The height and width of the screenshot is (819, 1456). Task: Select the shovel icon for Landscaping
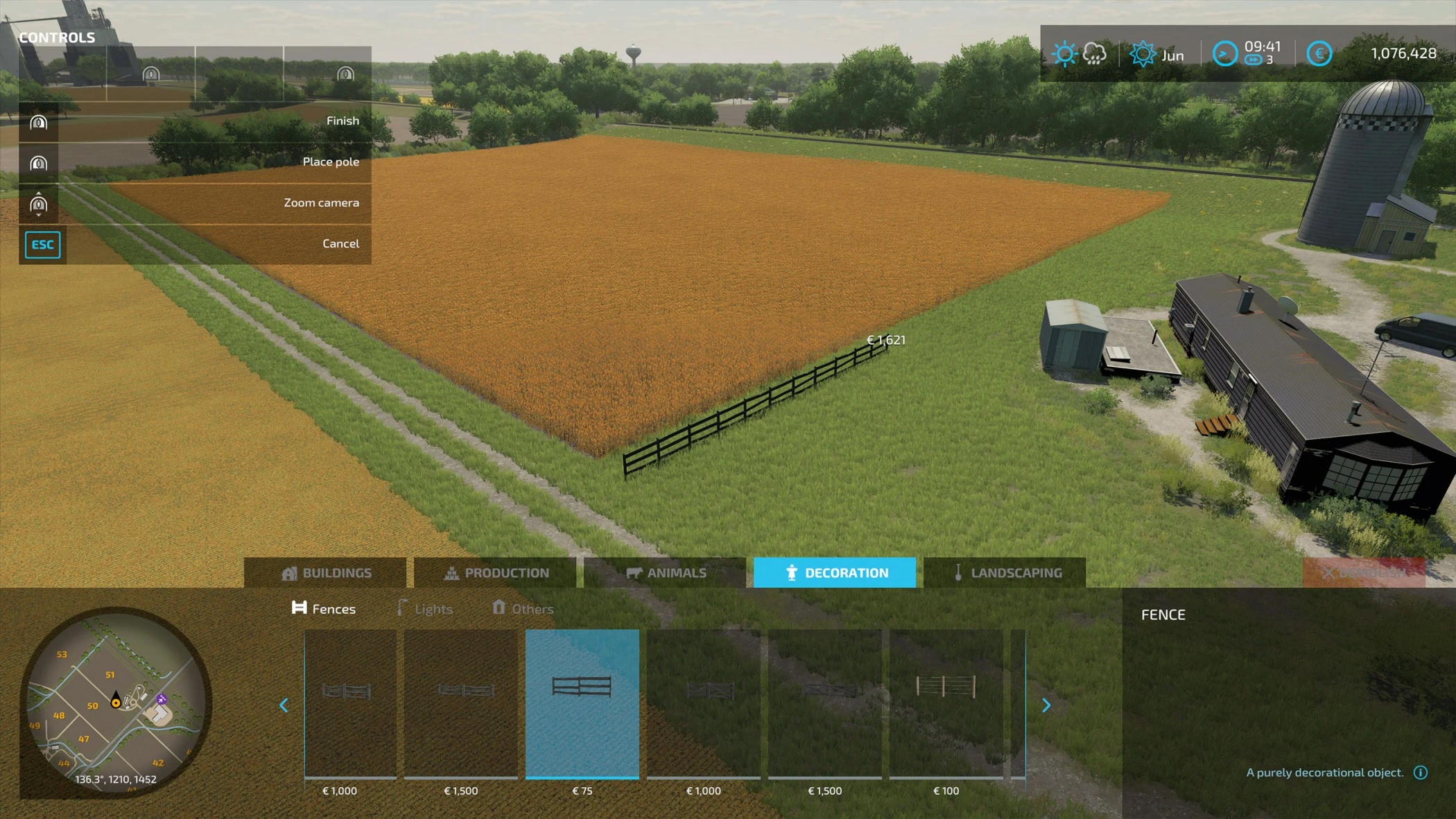958,573
